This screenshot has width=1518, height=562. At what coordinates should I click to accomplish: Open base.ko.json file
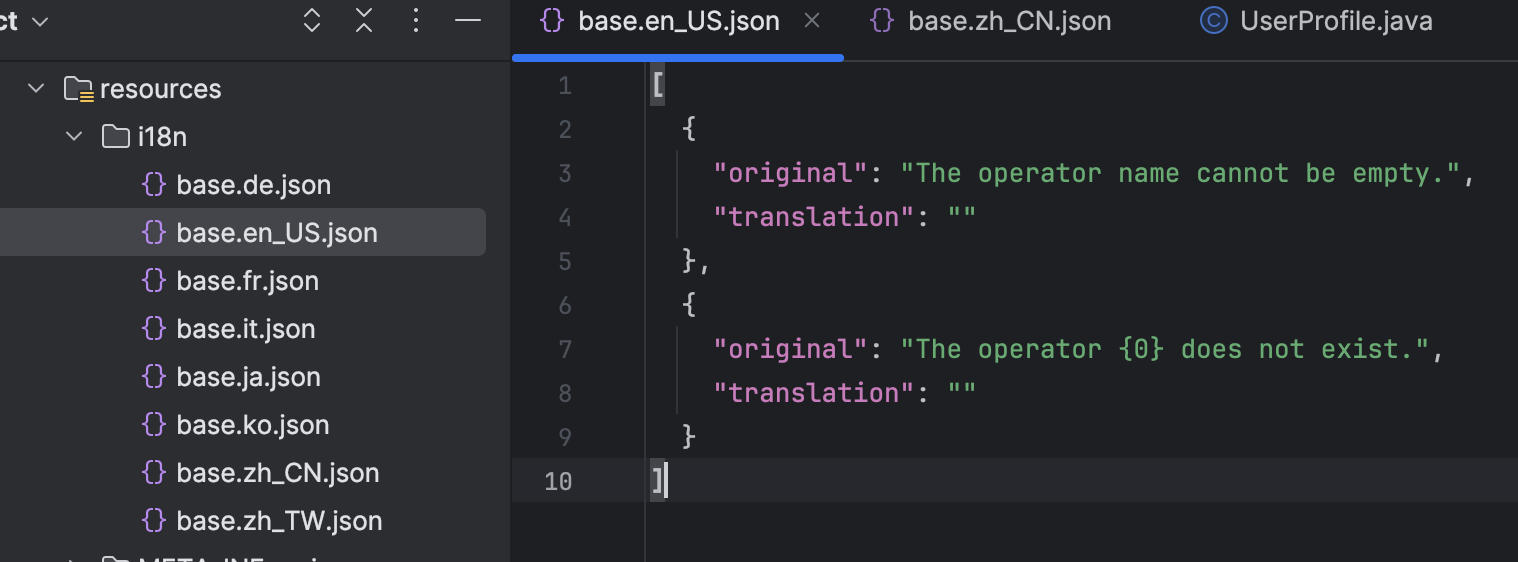pyautogui.click(x=252, y=425)
